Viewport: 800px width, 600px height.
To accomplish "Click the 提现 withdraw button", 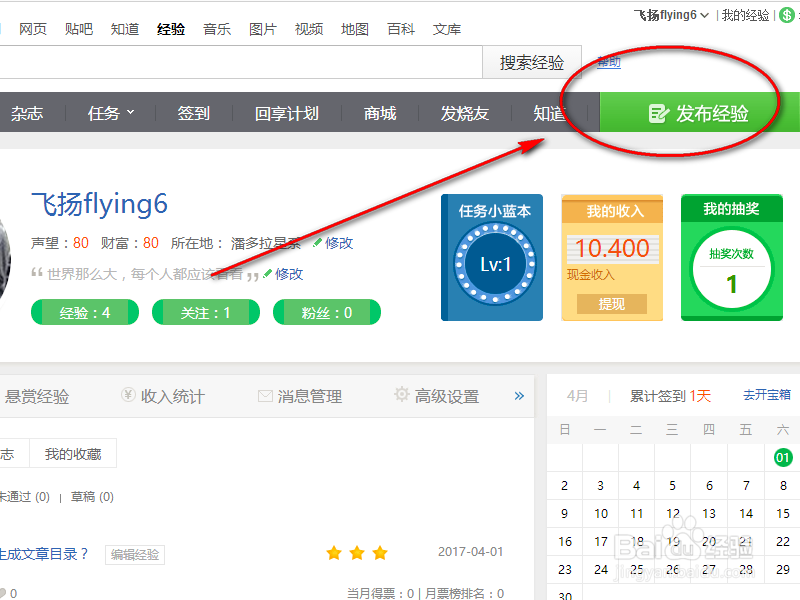I will [x=612, y=304].
